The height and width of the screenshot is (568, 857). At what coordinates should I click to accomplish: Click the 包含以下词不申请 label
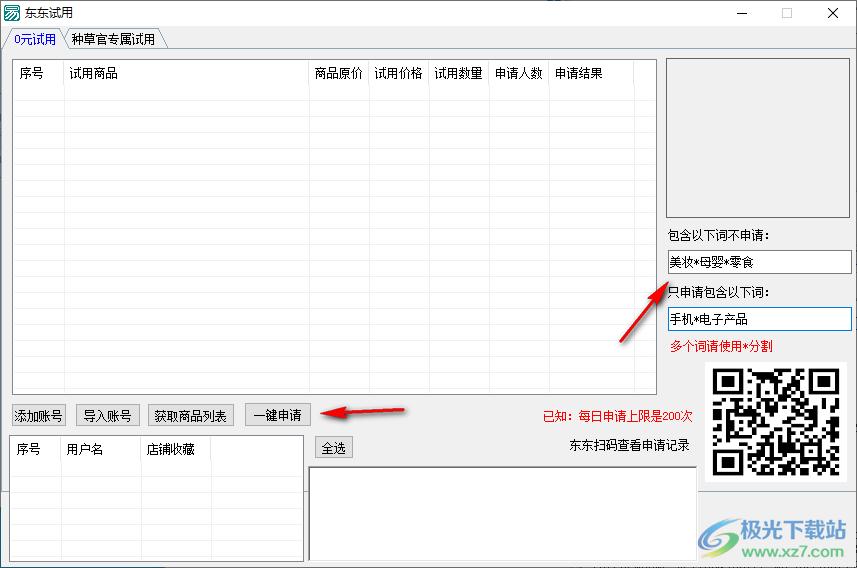[719, 236]
